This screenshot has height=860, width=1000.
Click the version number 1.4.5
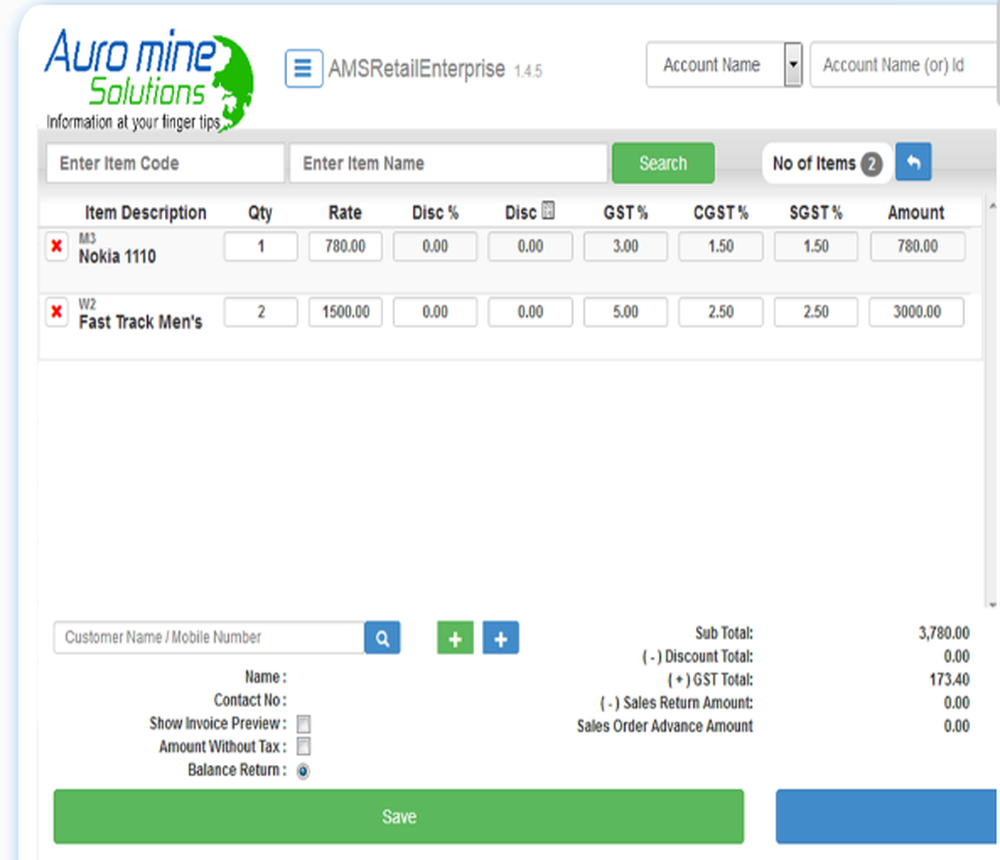pos(528,71)
